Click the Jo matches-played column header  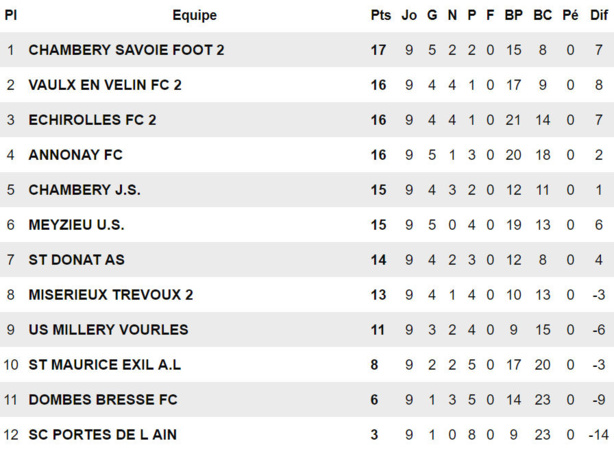pos(409,15)
